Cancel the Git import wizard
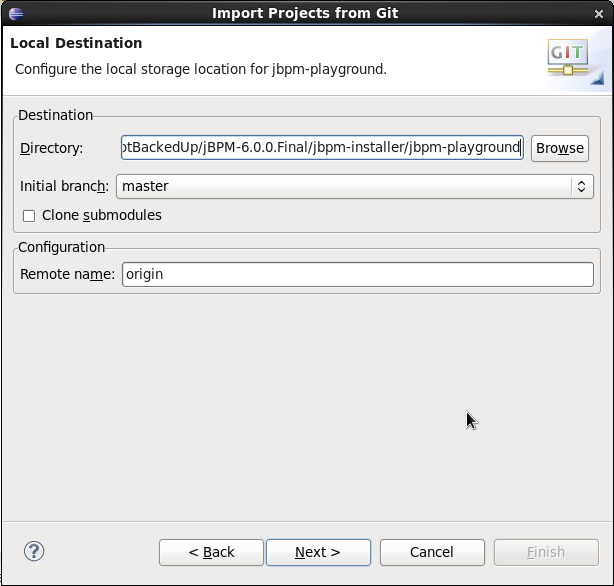Screen dimensions: 614x586 point(432,552)
